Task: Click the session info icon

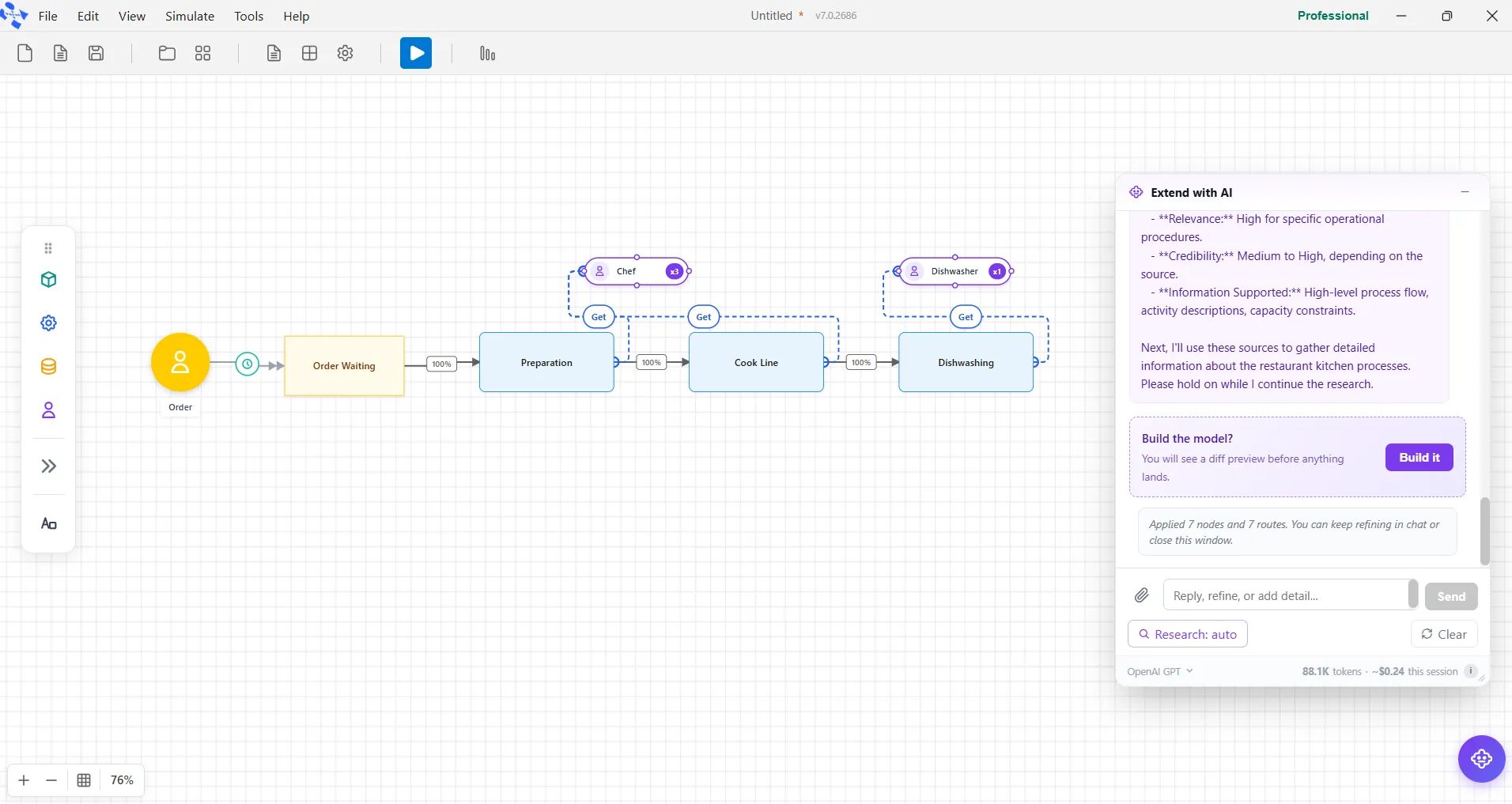Action: (1471, 671)
